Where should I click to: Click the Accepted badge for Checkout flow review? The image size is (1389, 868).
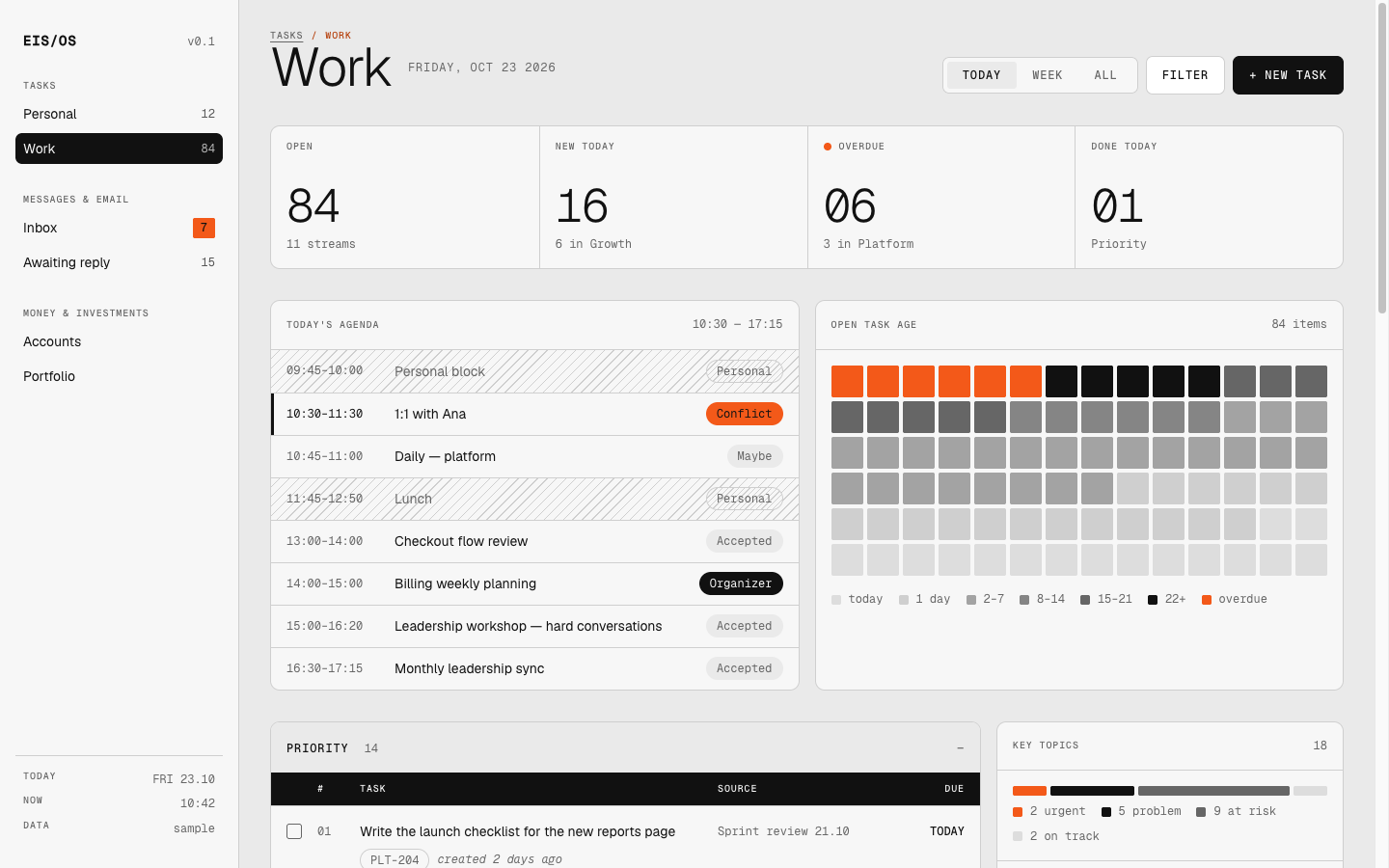tap(745, 541)
